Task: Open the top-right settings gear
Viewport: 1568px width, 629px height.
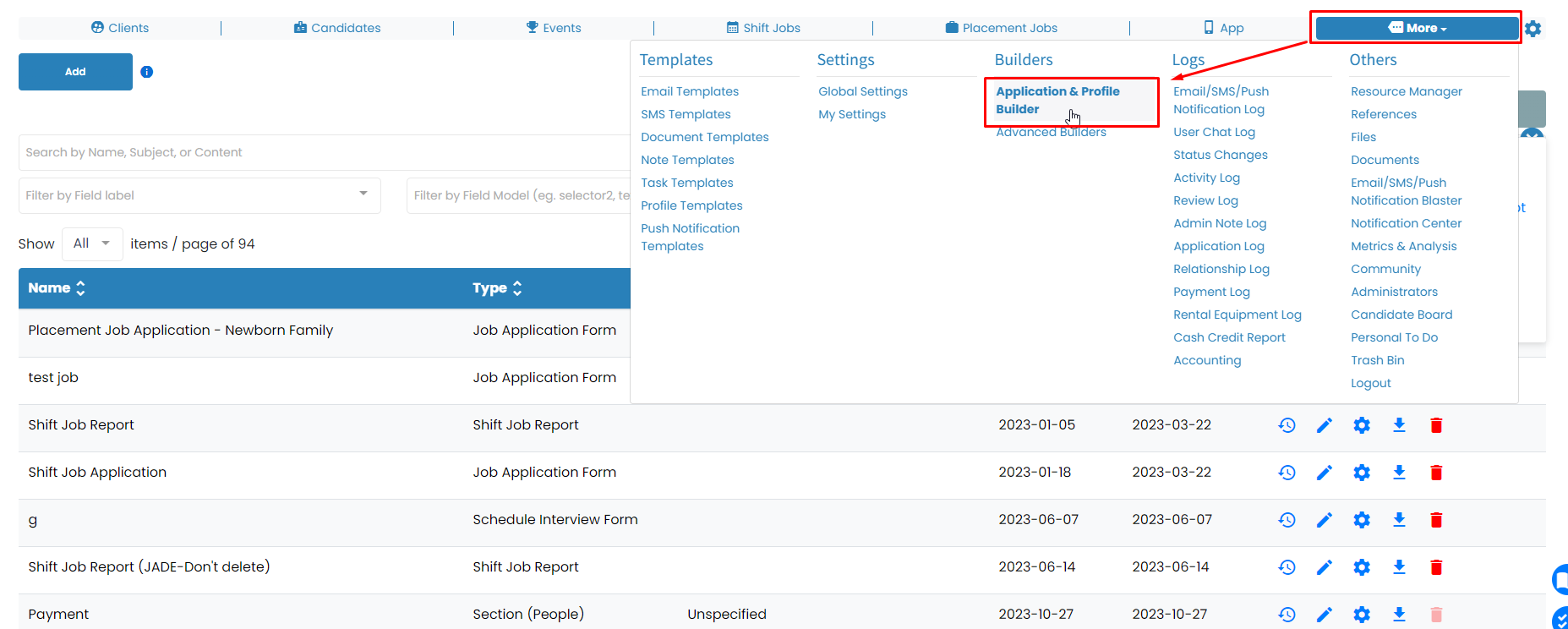Action: tap(1533, 29)
